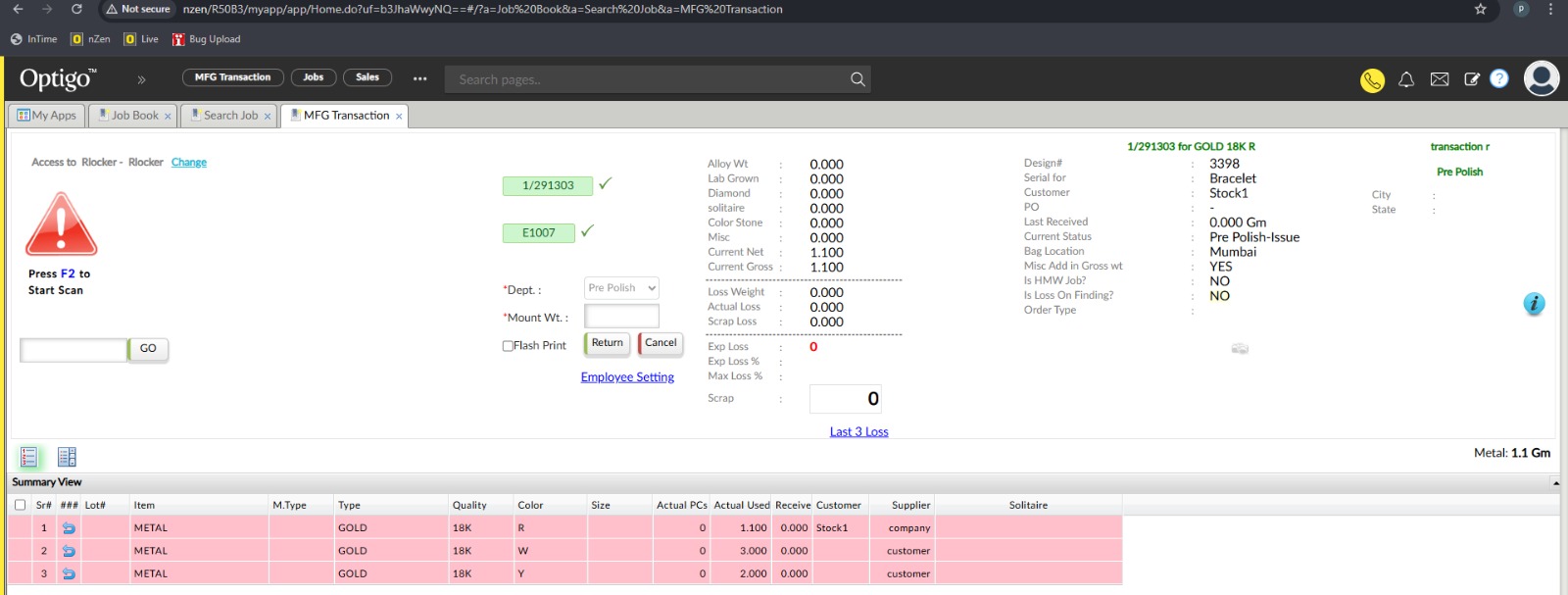Open the mail envelope icon
This screenshot has height=595, width=1568.
pyautogui.click(x=1440, y=80)
